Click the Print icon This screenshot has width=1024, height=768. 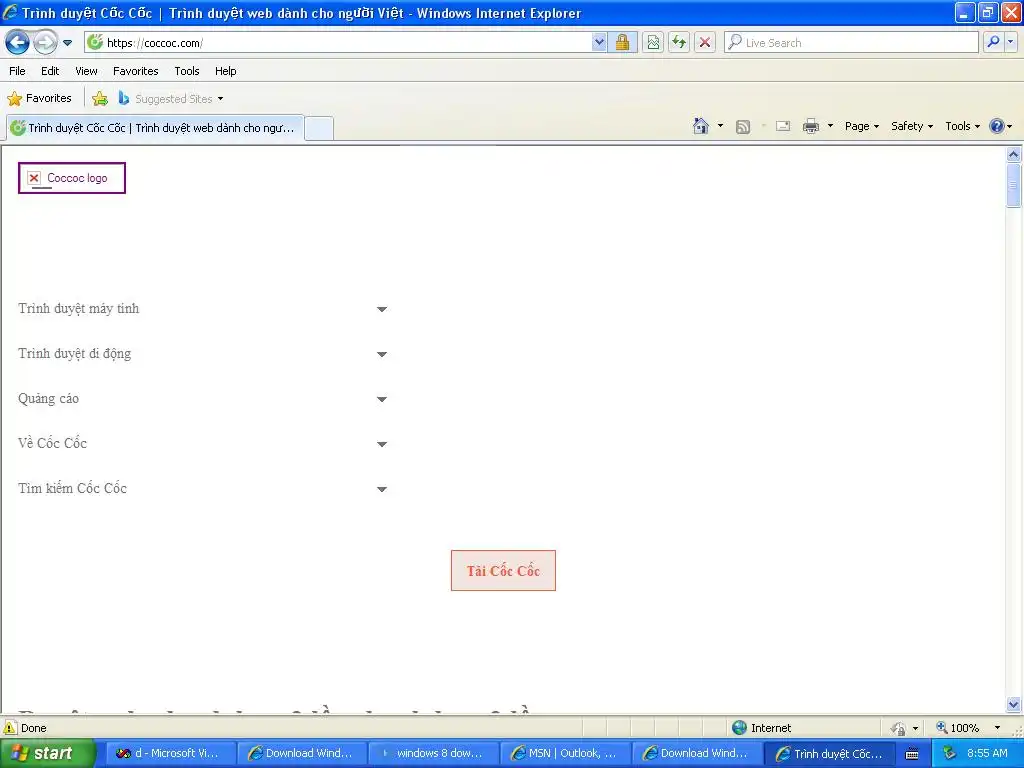click(x=810, y=126)
